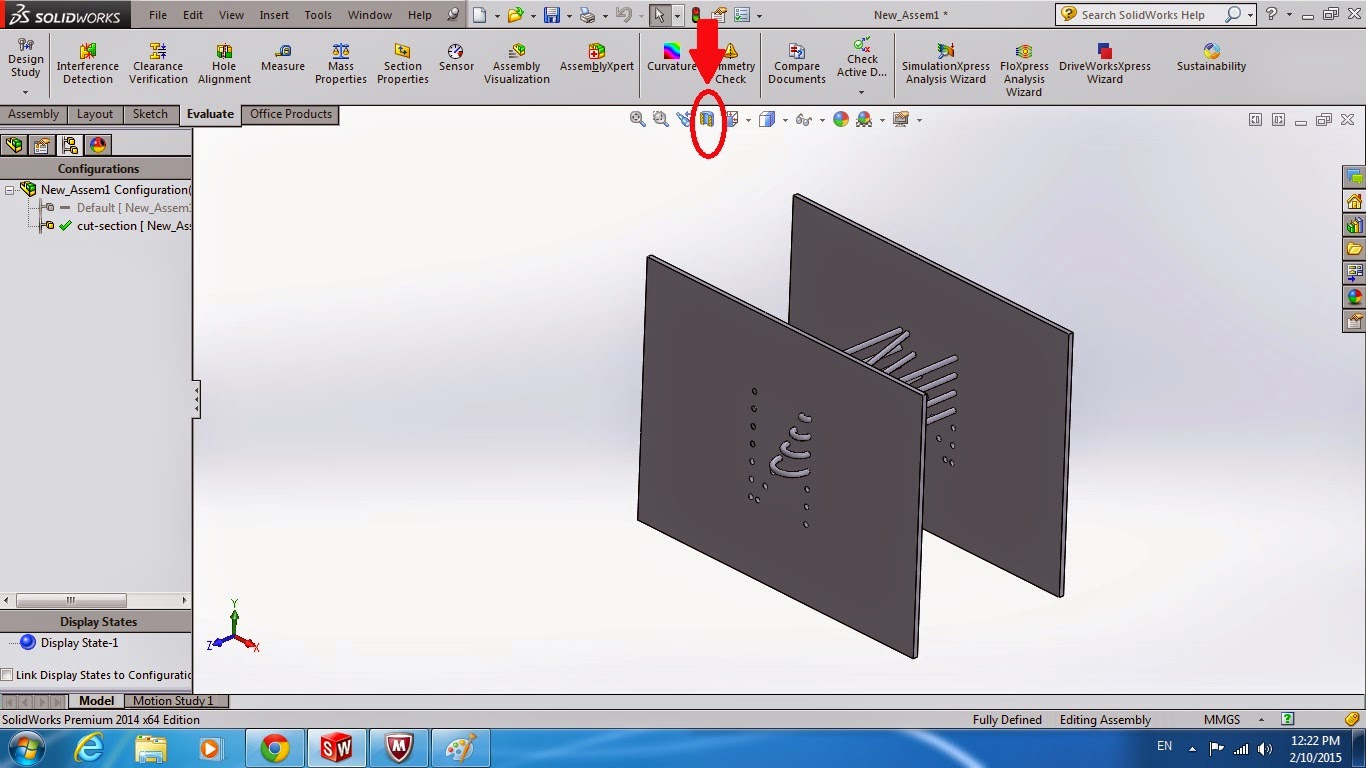
Task: Open the Save options dropdown arrow
Action: click(568, 16)
